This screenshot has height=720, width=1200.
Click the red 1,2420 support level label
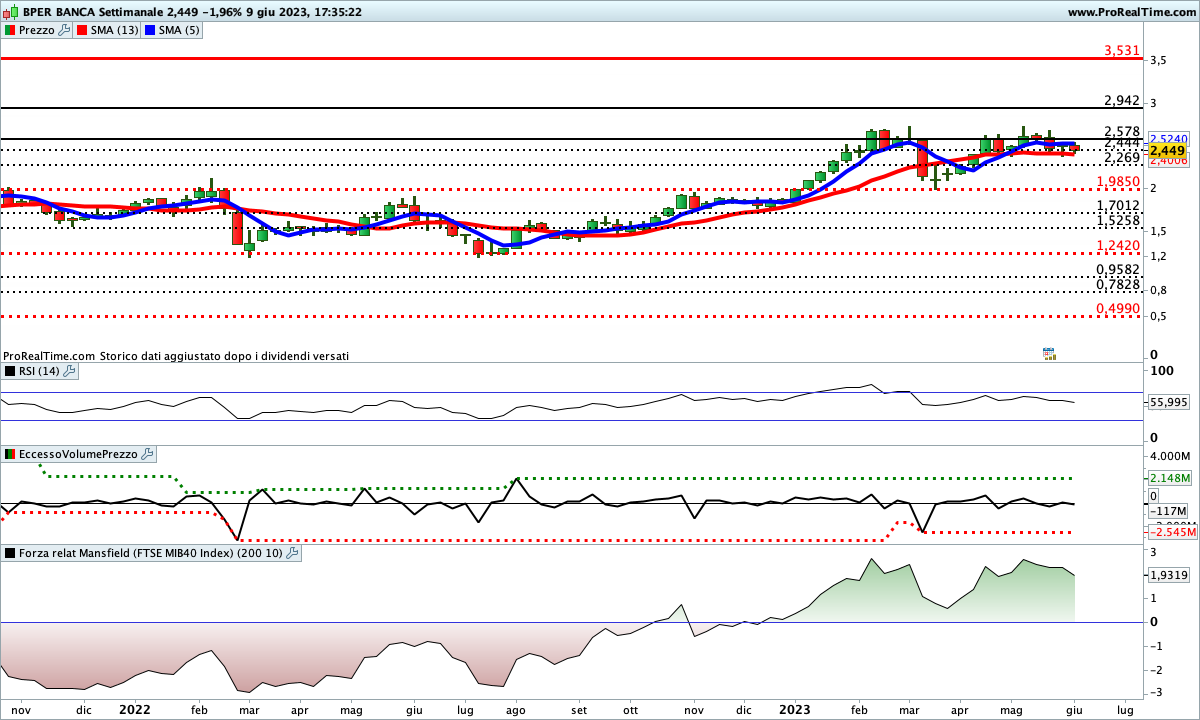point(1118,245)
